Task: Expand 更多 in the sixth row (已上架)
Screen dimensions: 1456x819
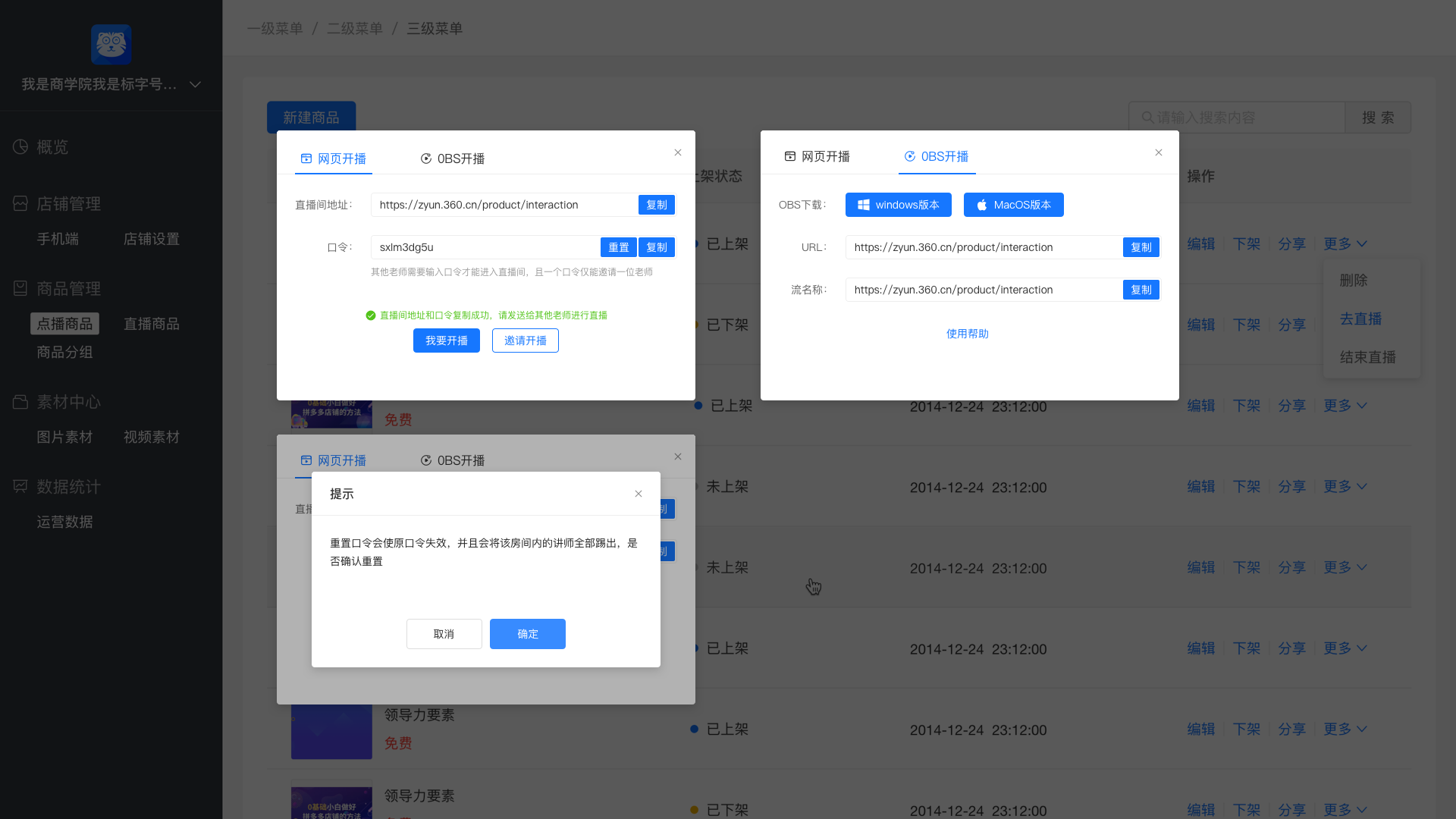Action: (x=1345, y=648)
